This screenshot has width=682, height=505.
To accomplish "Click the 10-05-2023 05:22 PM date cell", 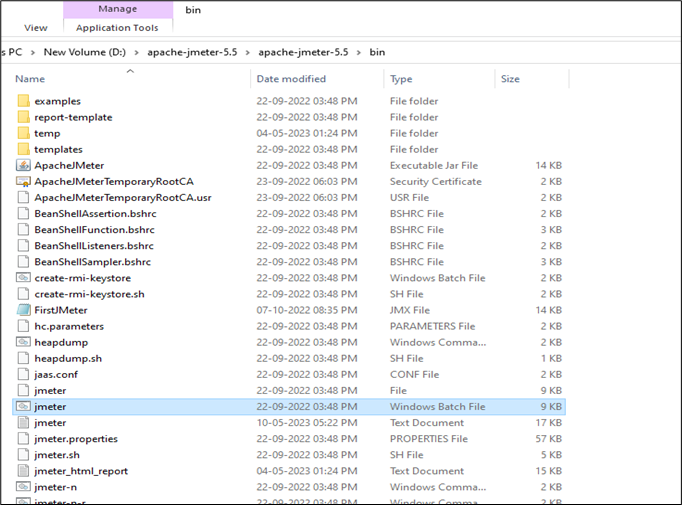I will click(x=307, y=423).
